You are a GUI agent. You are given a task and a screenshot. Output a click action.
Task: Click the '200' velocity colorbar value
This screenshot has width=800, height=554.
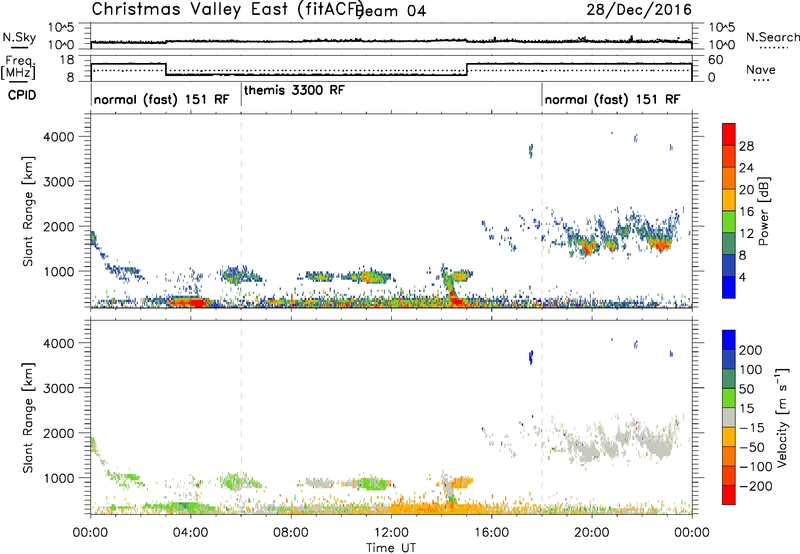click(751, 350)
